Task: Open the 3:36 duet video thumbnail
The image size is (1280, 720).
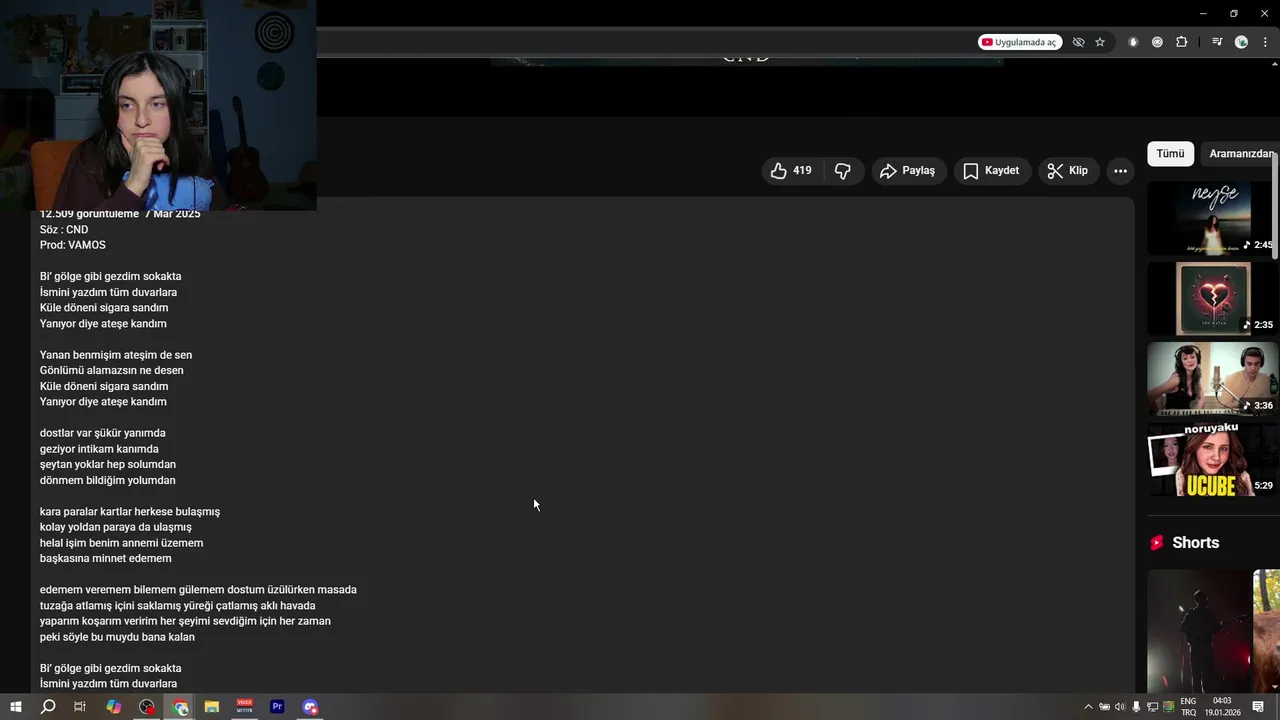Action: pyautogui.click(x=1212, y=378)
